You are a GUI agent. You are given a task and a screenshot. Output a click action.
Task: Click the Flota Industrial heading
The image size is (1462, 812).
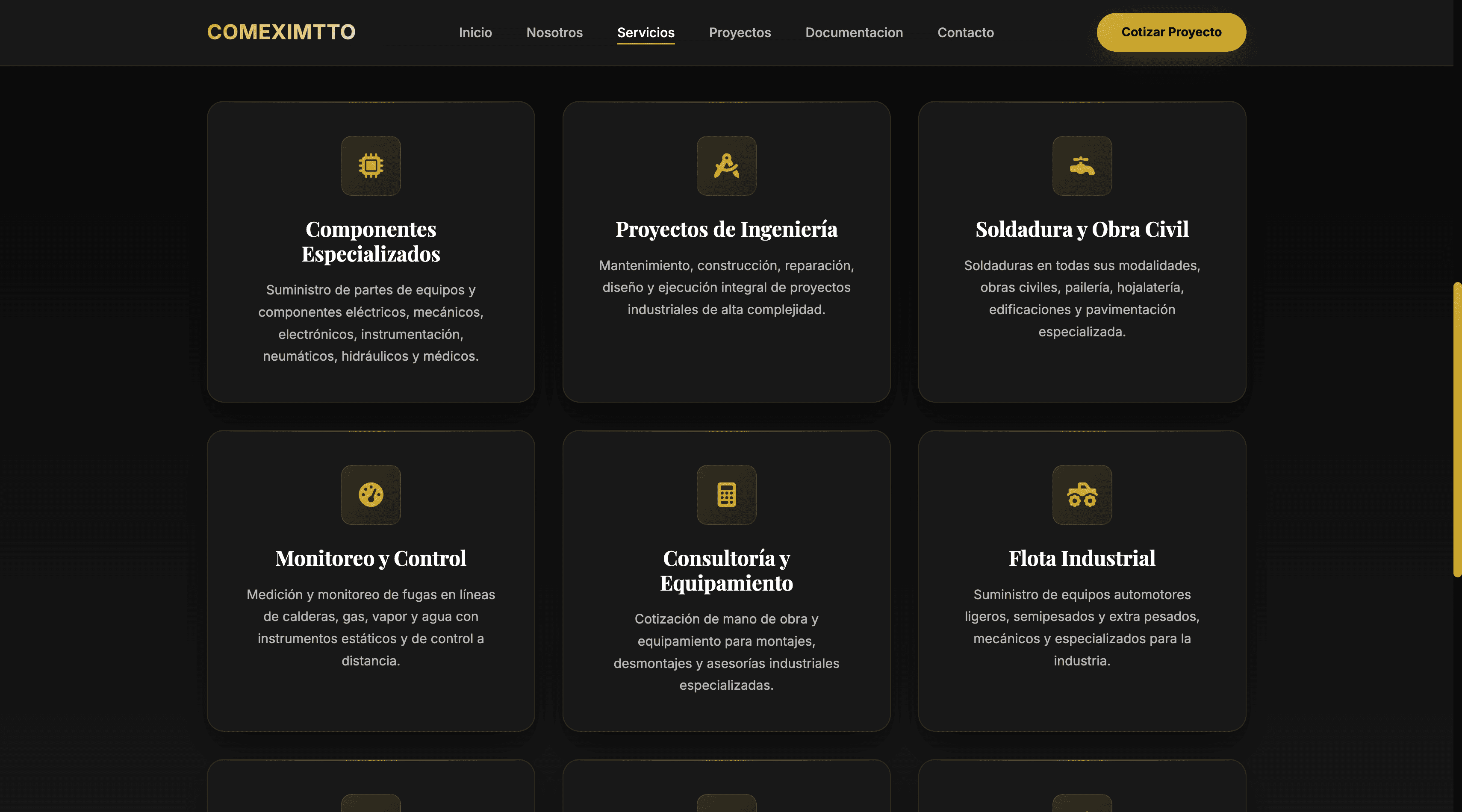click(1082, 558)
